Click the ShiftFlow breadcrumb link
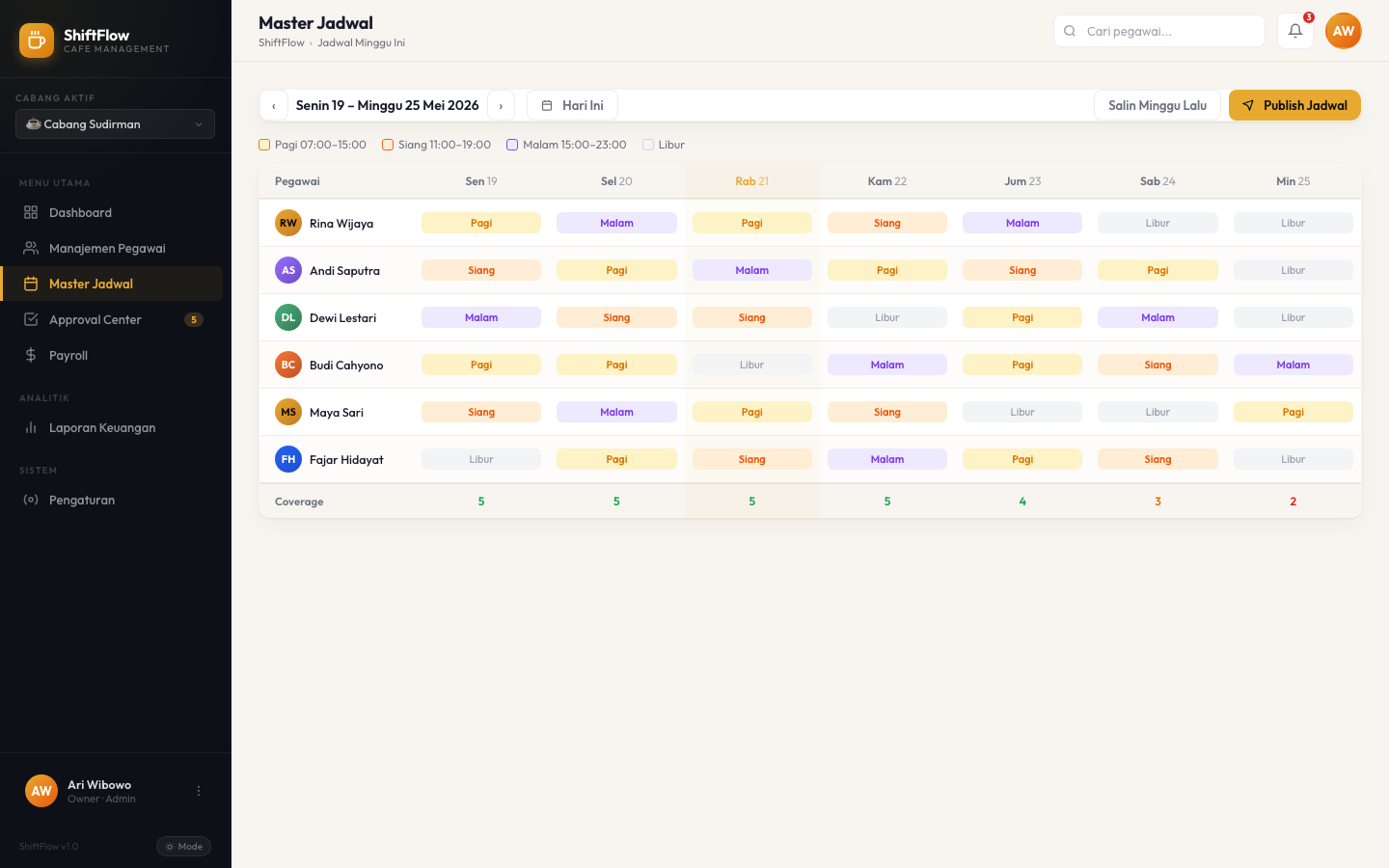The image size is (1389, 868). click(x=281, y=42)
